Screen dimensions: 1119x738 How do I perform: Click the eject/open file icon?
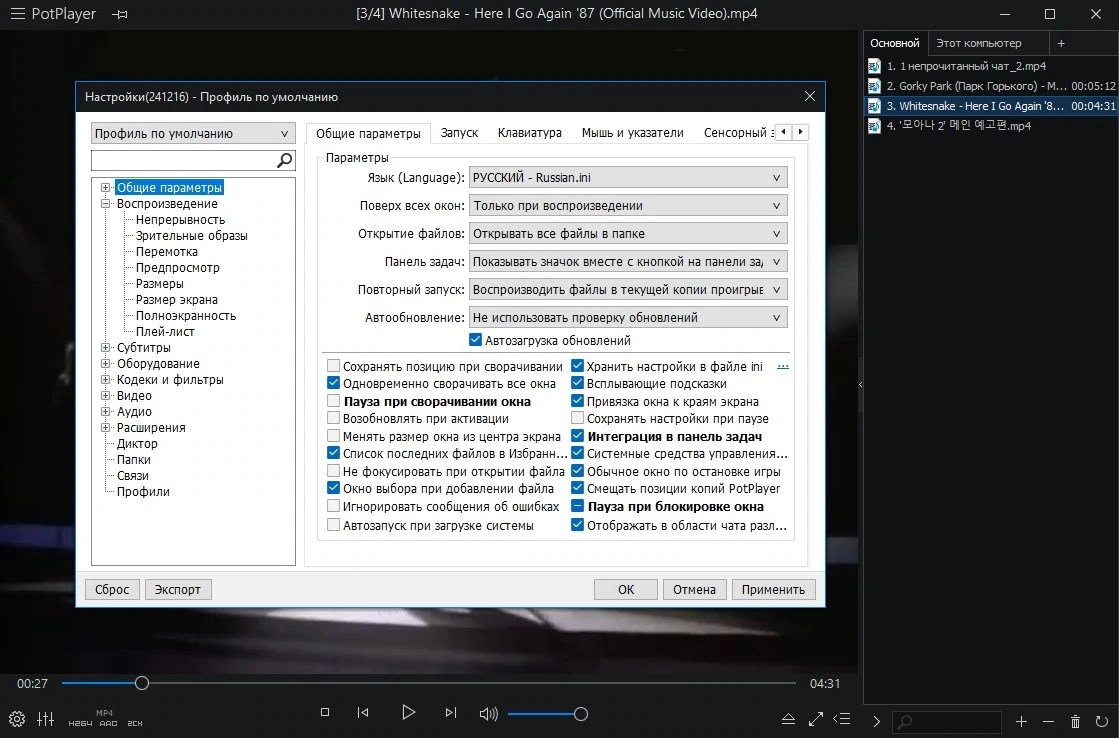click(x=789, y=719)
